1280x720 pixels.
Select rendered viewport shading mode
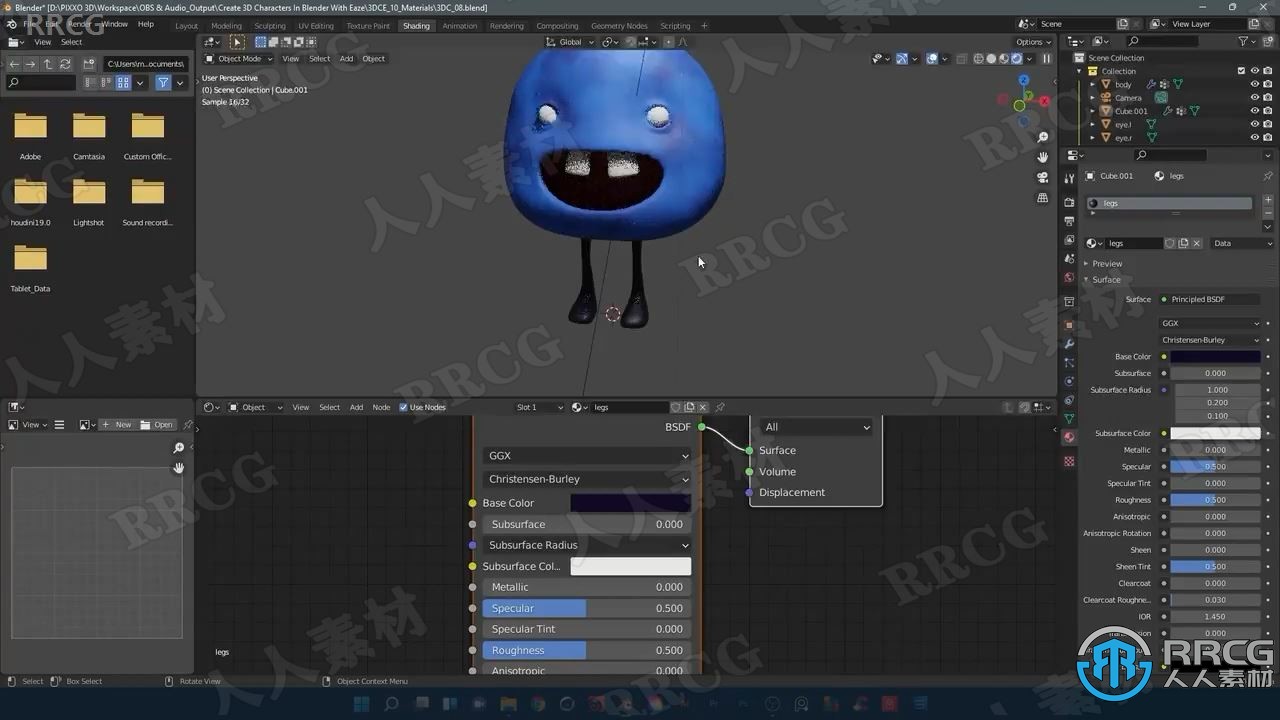[x=1017, y=58]
